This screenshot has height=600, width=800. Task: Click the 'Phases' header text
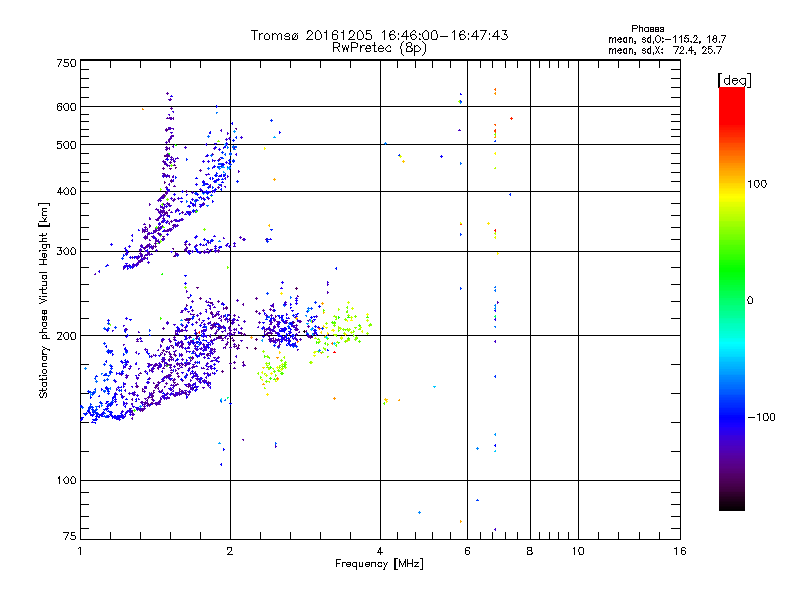[x=647, y=29]
